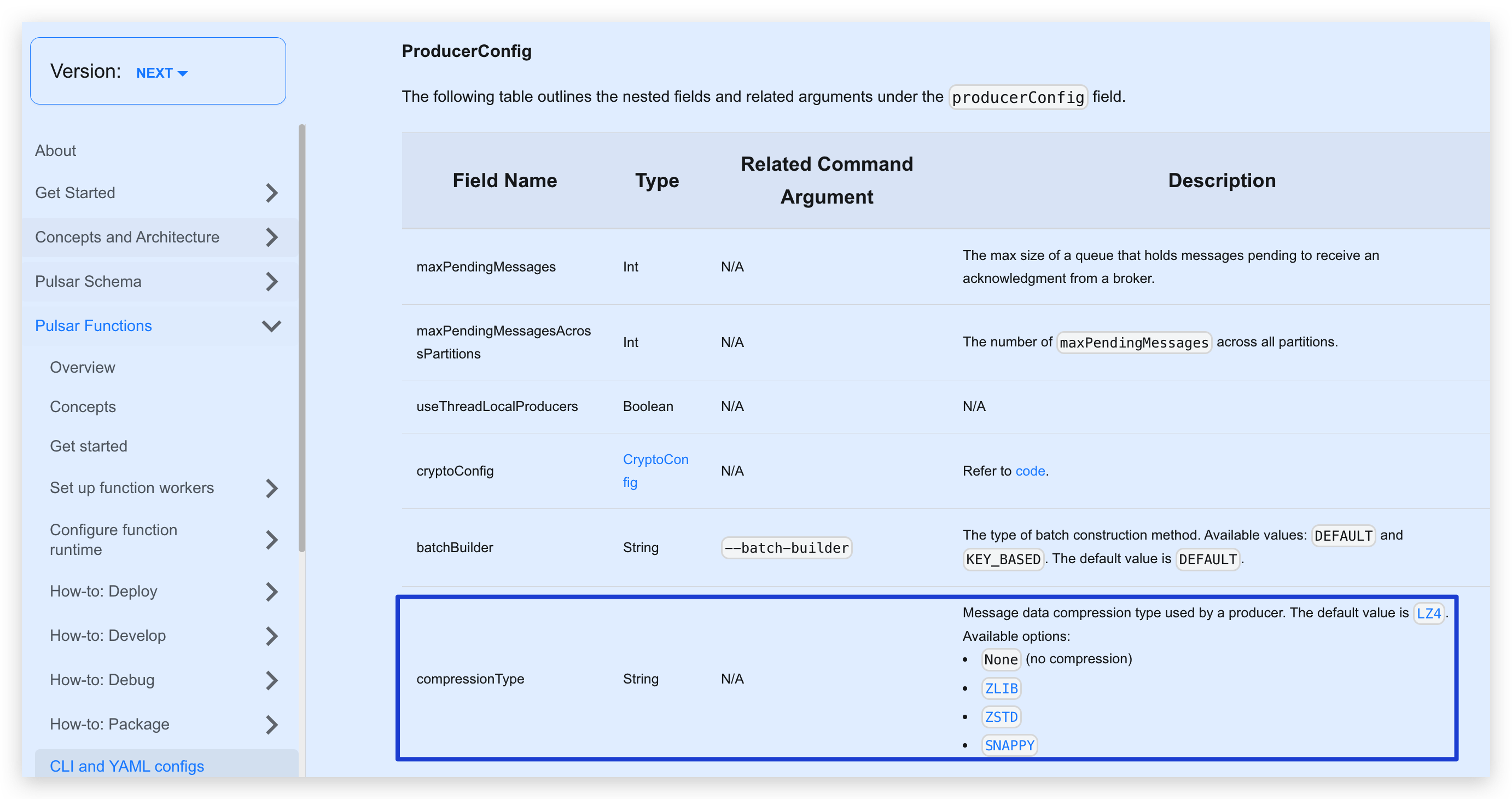Open Get started under Pulsar Functions

pyautogui.click(x=89, y=446)
